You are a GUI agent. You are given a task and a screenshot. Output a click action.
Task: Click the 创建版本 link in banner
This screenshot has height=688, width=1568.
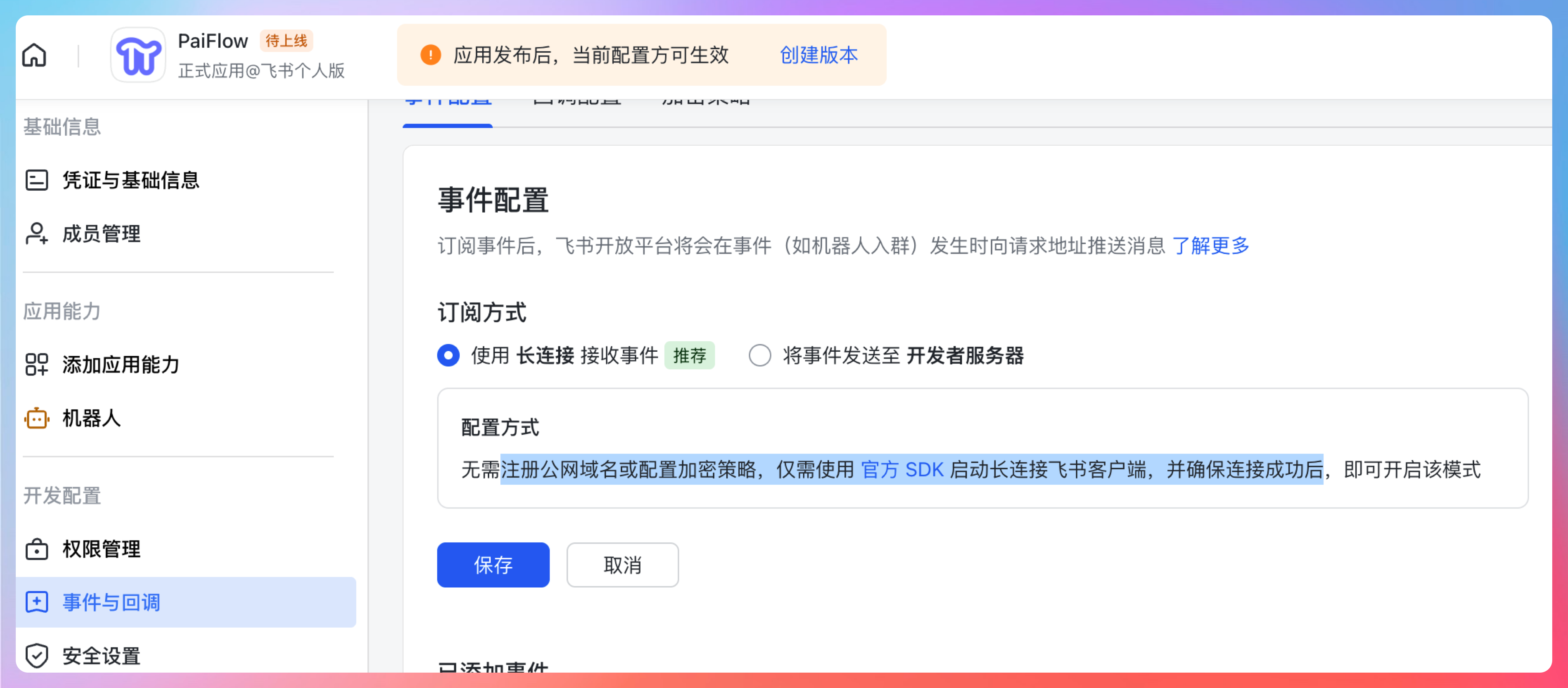click(x=819, y=55)
